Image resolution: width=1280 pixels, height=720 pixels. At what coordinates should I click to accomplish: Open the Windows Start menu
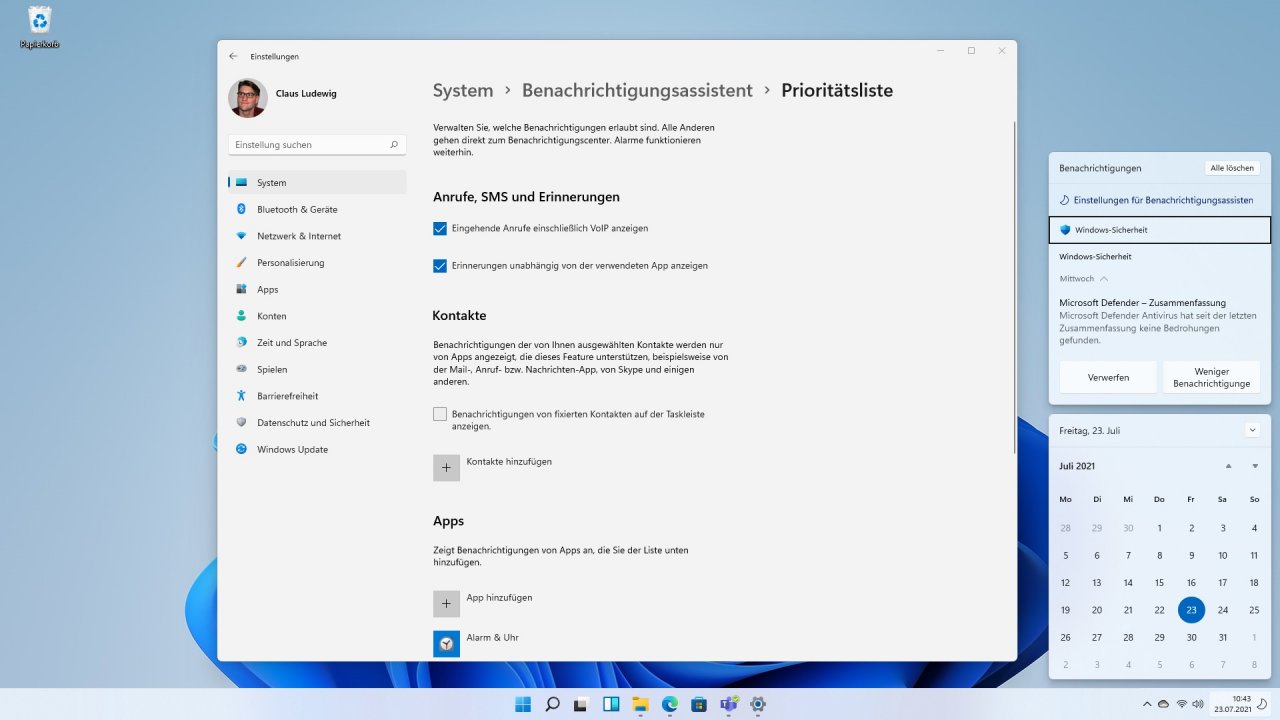pyautogui.click(x=523, y=704)
